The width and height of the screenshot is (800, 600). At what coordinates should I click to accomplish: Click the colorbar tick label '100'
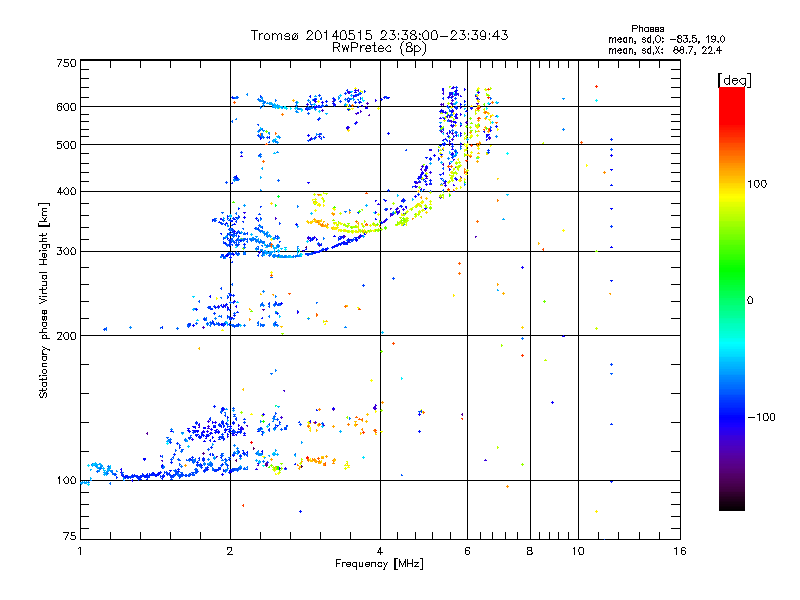[757, 184]
